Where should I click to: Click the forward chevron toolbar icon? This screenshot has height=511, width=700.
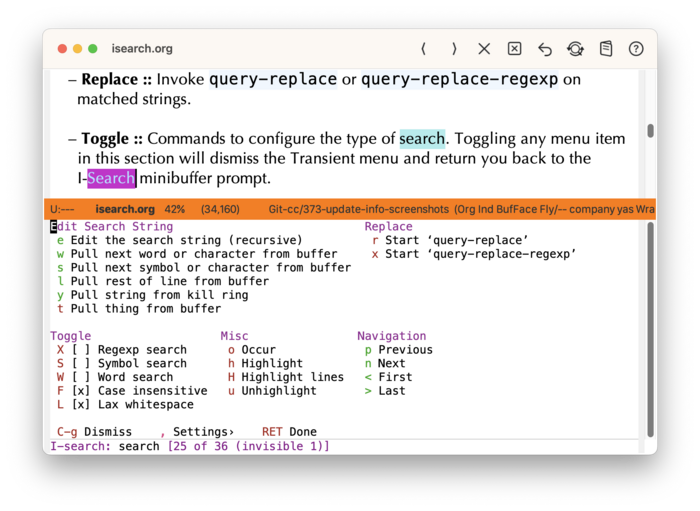click(x=454, y=49)
